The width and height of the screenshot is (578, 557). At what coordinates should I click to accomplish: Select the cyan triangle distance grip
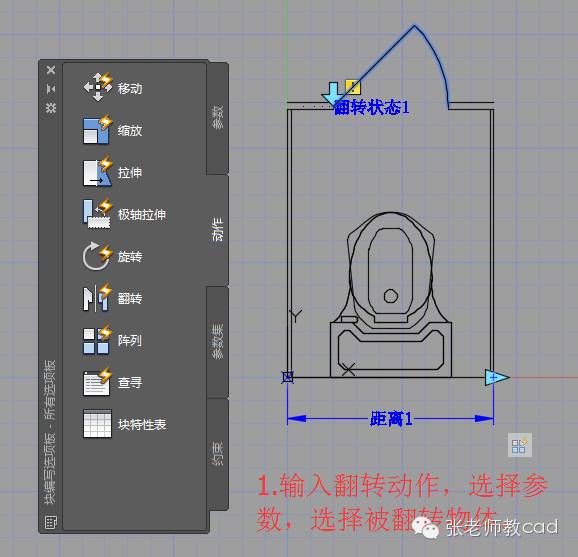tap(497, 377)
